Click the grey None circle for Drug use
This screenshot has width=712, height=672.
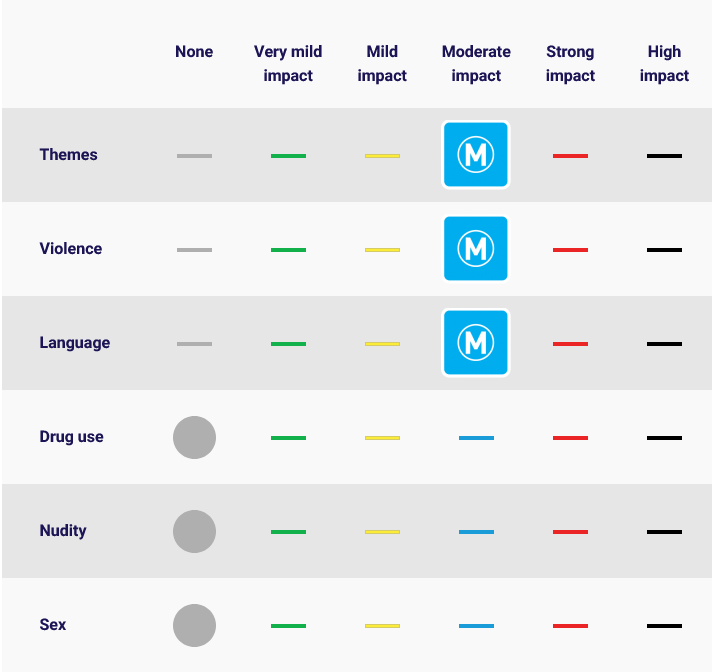pos(194,437)
